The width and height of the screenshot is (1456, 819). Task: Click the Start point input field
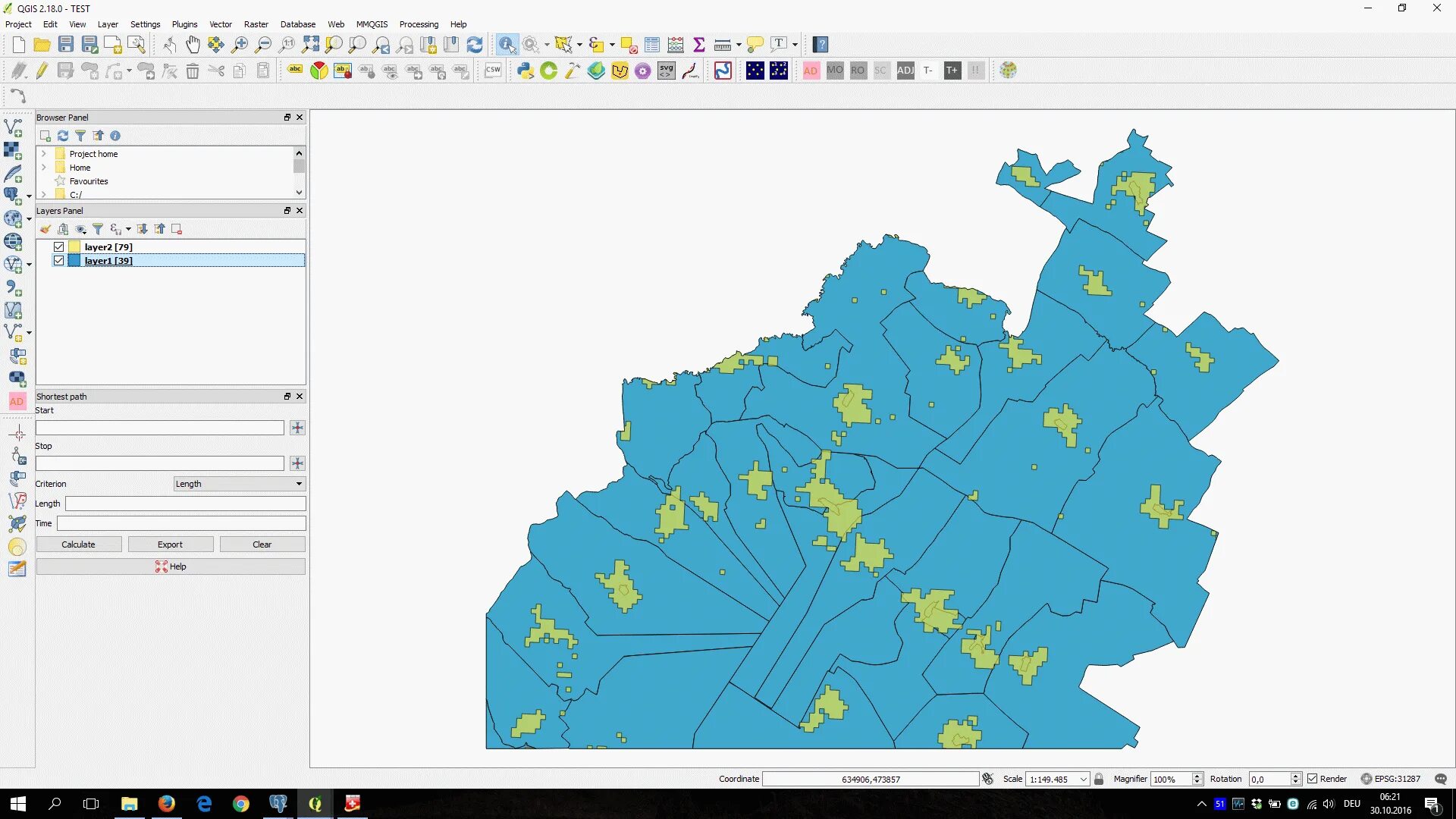tap(159, 428)
